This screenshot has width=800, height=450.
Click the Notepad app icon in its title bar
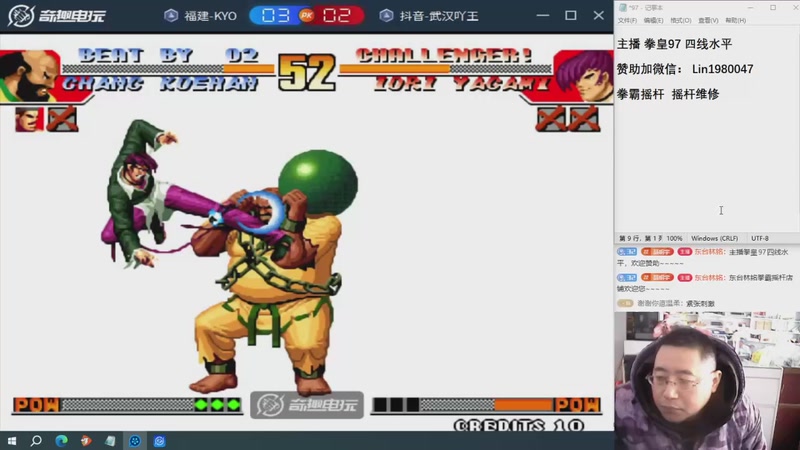[x=622, y=8]
